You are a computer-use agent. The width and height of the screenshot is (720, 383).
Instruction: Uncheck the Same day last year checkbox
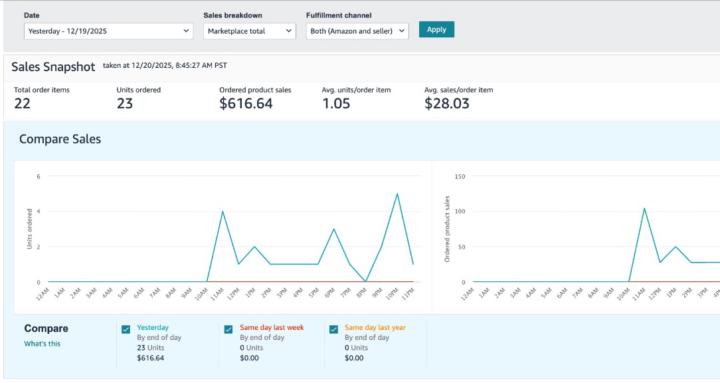pos(334,329)
